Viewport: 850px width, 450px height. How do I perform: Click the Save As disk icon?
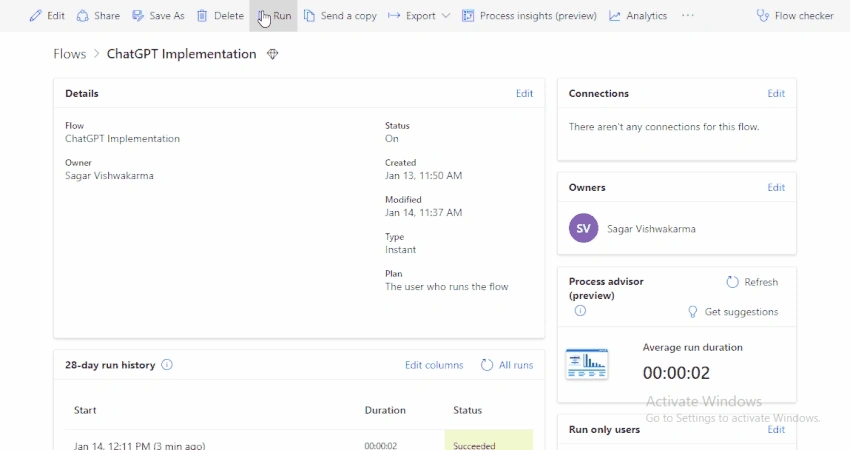pos(138,16)
